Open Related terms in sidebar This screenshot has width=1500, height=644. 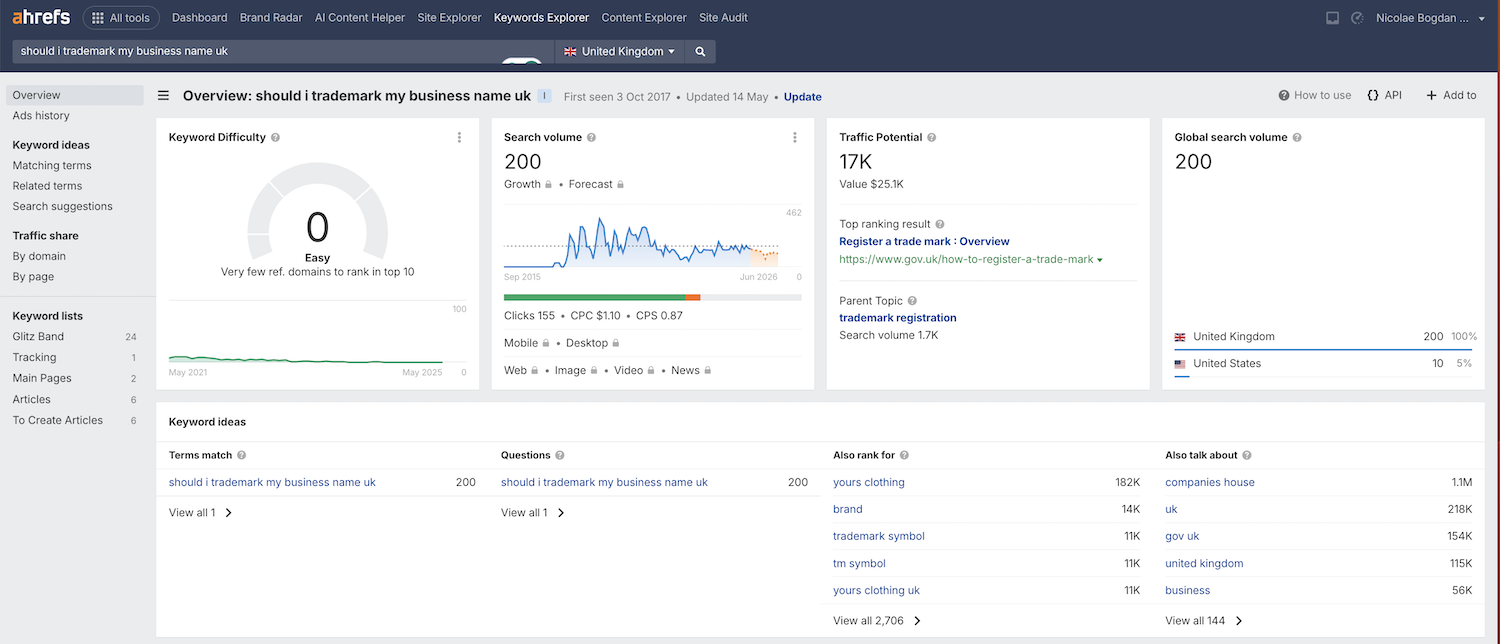[47, 186]
